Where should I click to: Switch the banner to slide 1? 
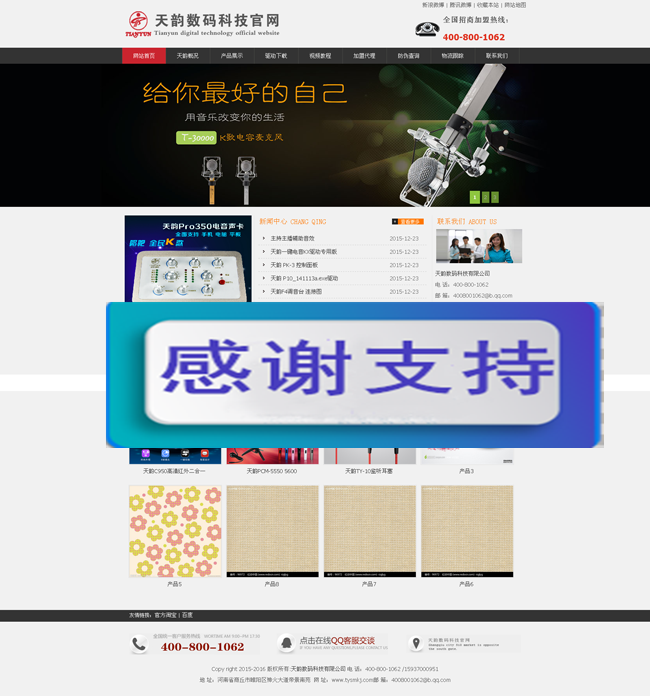[475, 197]
